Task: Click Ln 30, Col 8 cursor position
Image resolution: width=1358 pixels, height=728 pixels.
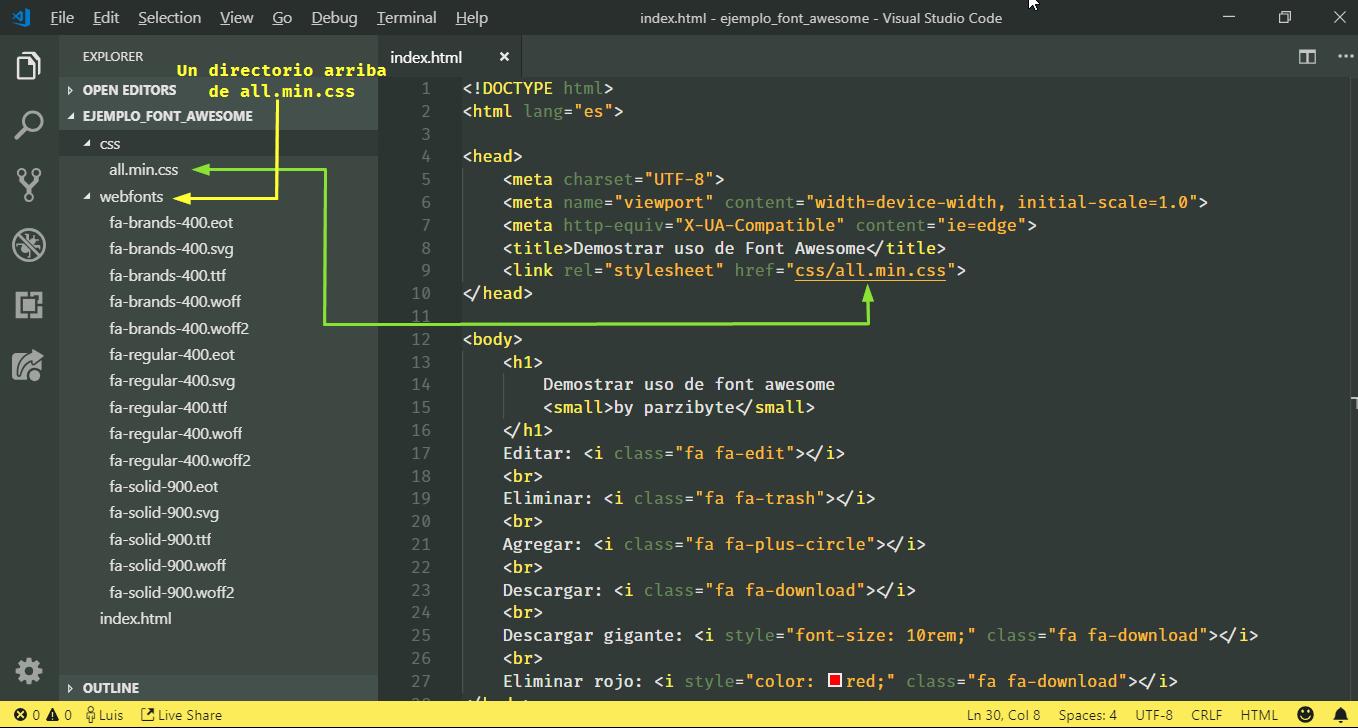Action: [x=1003, y=715]
